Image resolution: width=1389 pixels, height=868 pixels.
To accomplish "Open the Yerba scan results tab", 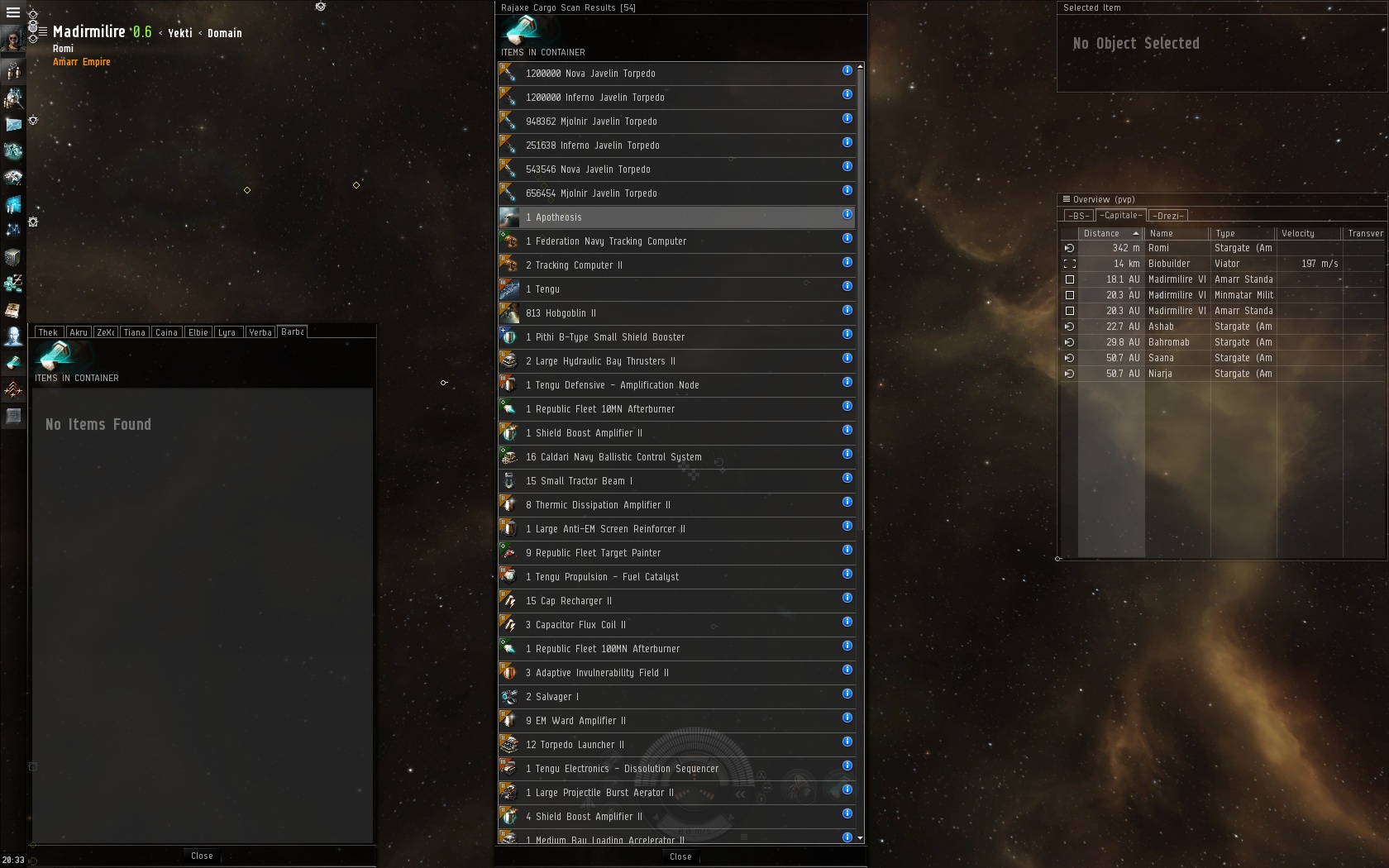I will click(x=260, y=332).
